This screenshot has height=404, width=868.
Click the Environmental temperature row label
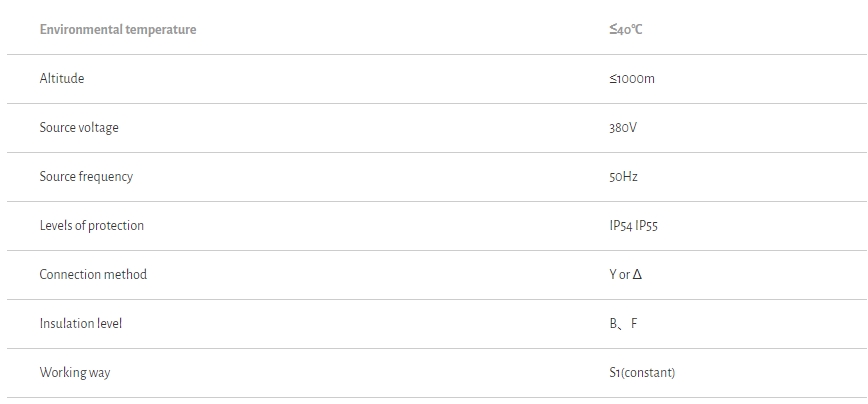point(117,30)
